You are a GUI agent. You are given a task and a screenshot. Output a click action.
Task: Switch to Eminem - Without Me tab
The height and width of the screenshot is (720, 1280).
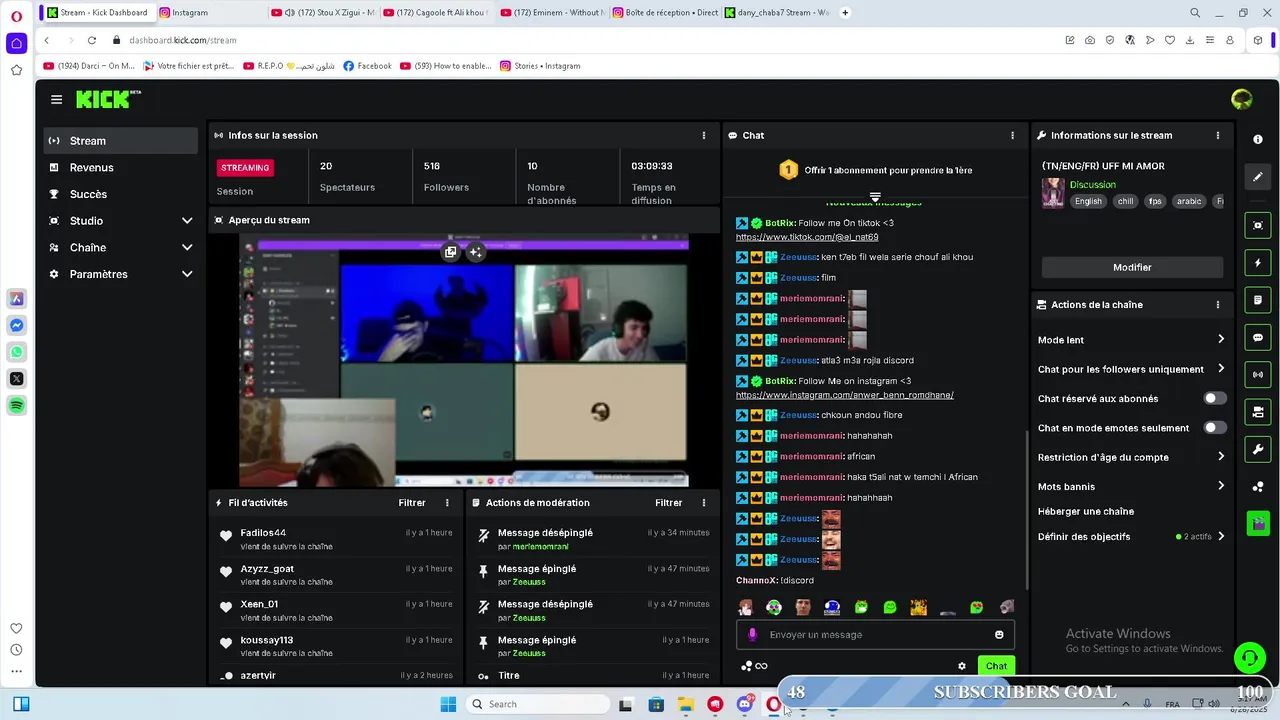(x=551, y=13)
